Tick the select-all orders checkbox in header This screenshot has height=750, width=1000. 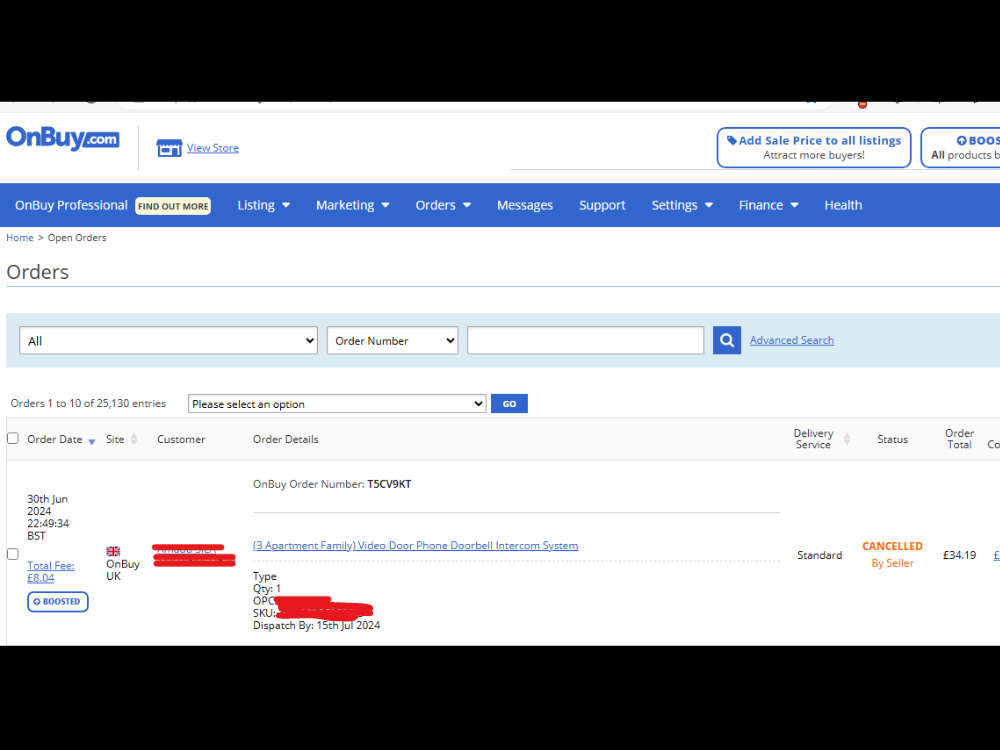(x=13, y=438)
